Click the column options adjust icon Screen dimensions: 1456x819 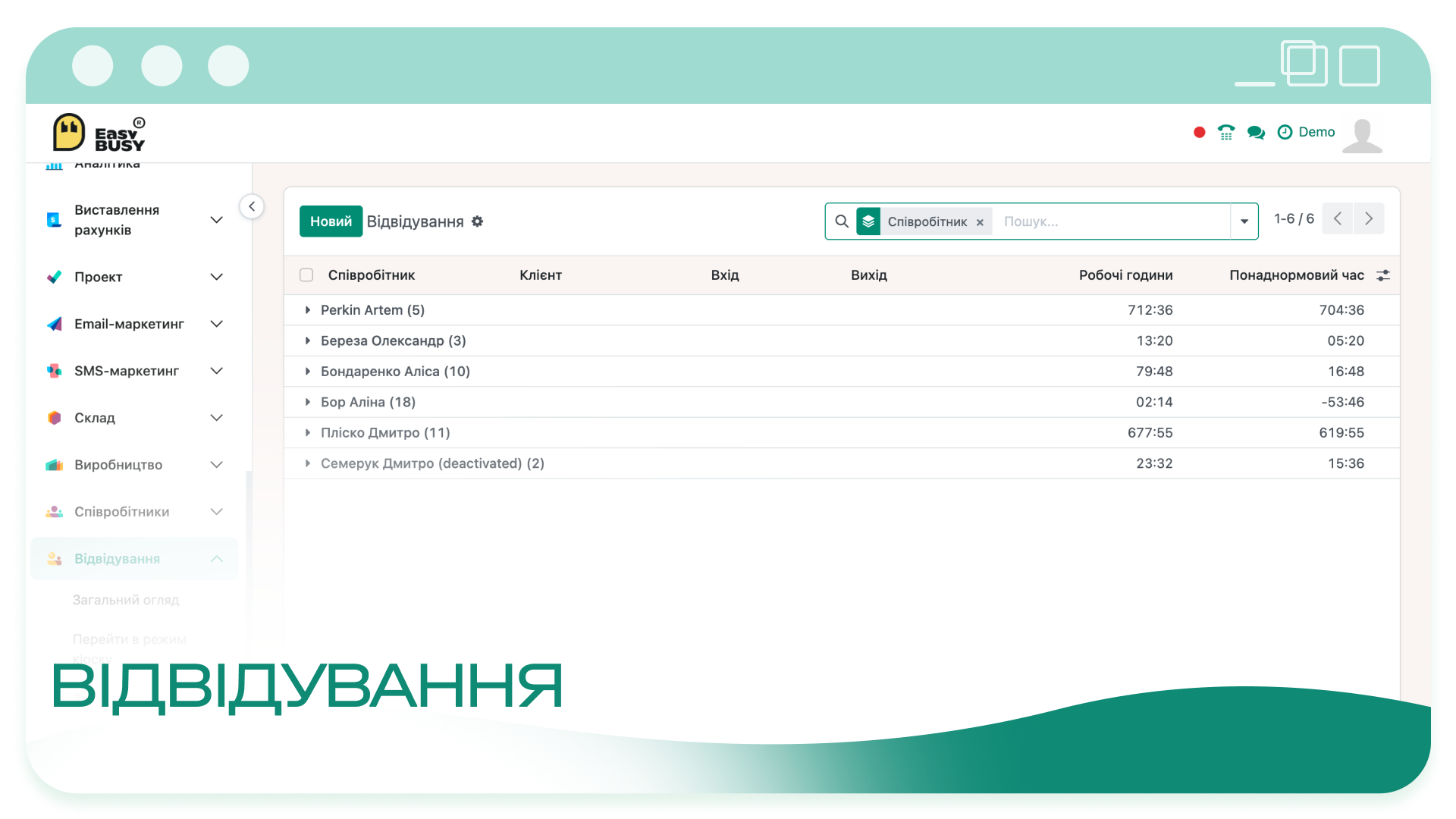click(1383, 275)
